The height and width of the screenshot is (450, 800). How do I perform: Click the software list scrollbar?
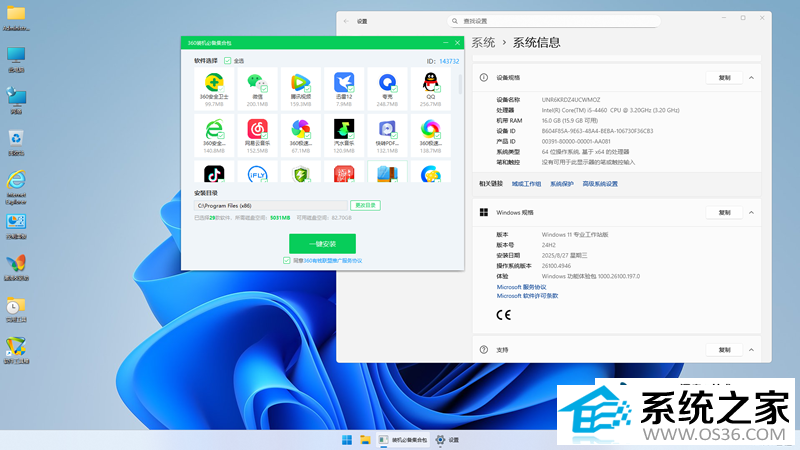[460, 84]
